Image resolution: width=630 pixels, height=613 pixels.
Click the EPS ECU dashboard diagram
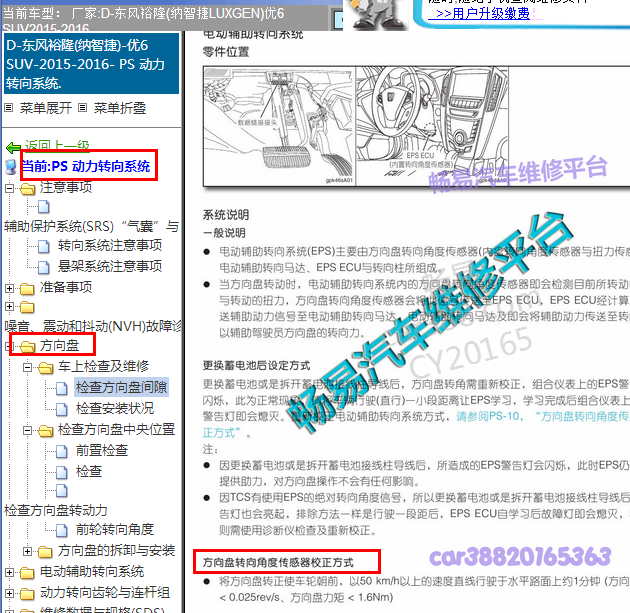click(x=432, y=126)
